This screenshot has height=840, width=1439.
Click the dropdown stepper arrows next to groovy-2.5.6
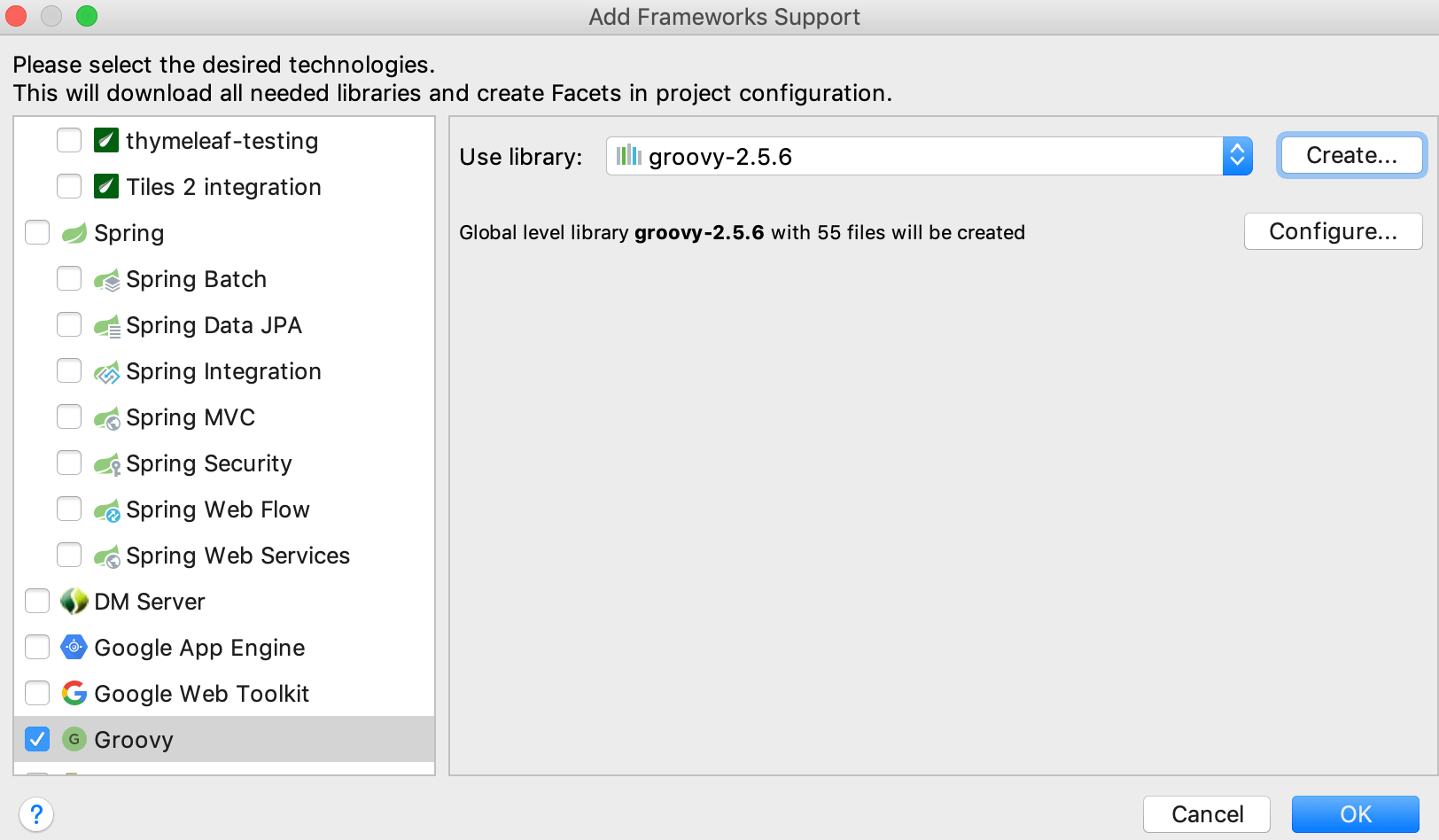1239,156
